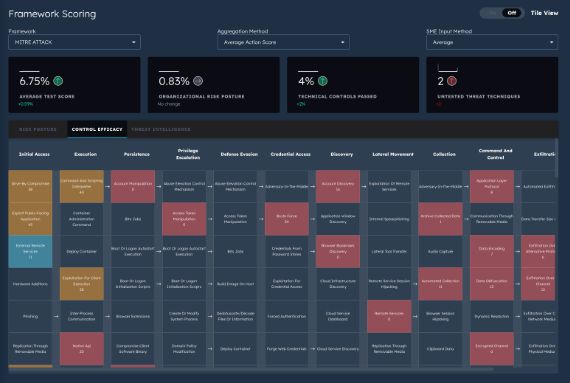The width and height of the screenshot is (570, 383).
Task: Click the Defense Evasion column header
Action: [239, 154]
